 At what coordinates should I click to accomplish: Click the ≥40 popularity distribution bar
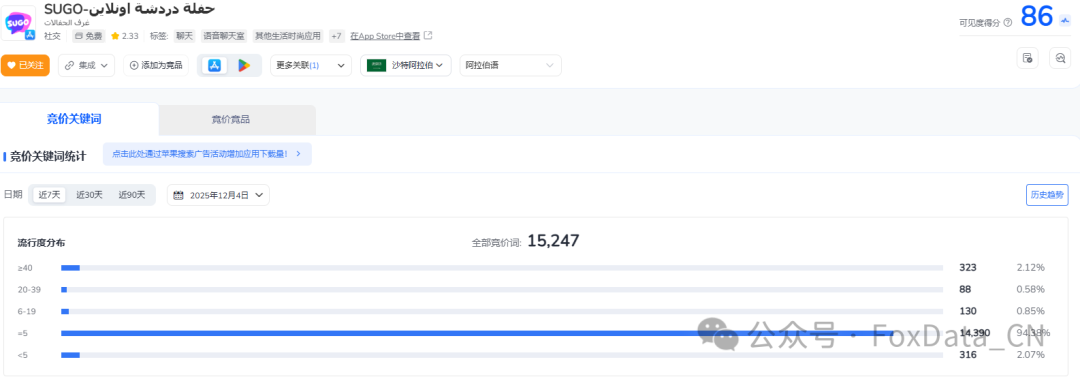click(501, 267)
